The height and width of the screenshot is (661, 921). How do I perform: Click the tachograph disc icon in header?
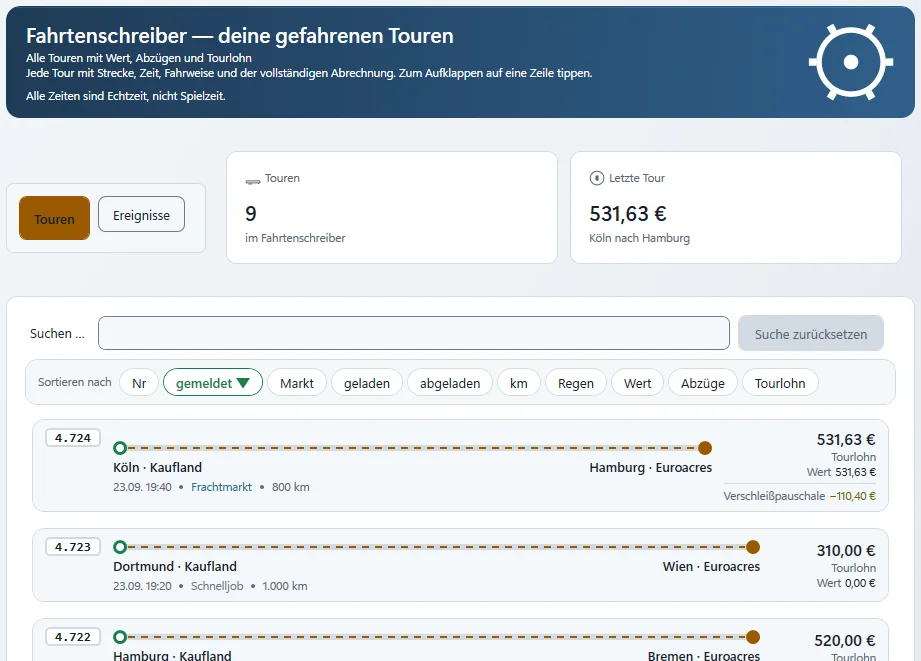pyautogui.click(x=851, y=62)
